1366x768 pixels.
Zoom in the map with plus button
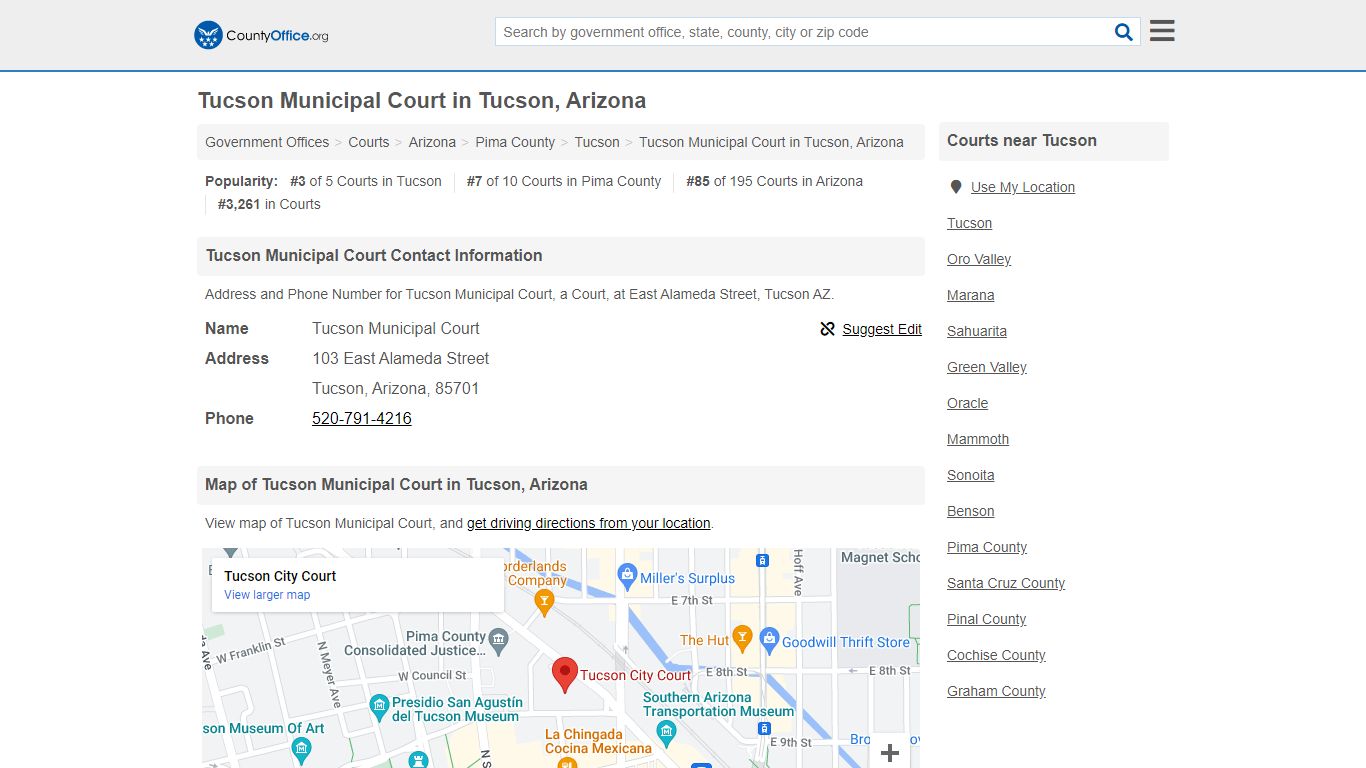coord(890,753)
